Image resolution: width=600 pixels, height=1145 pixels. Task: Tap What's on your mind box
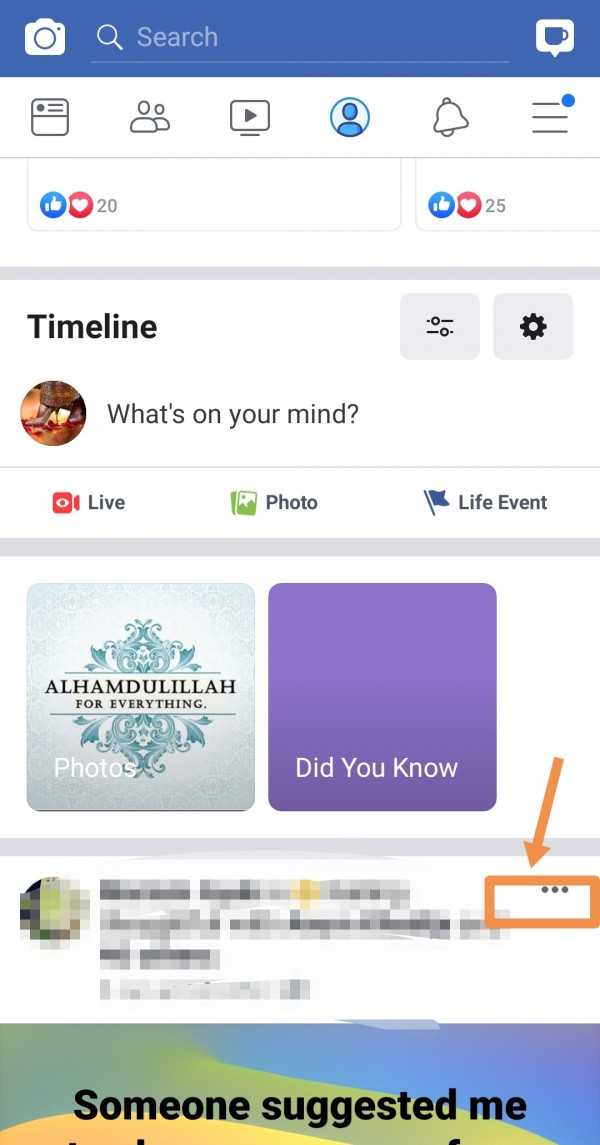233,414
